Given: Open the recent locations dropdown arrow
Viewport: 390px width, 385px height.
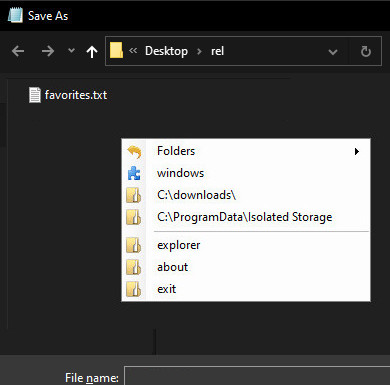Looking at the screenshot, I should [x=71, y=51].
